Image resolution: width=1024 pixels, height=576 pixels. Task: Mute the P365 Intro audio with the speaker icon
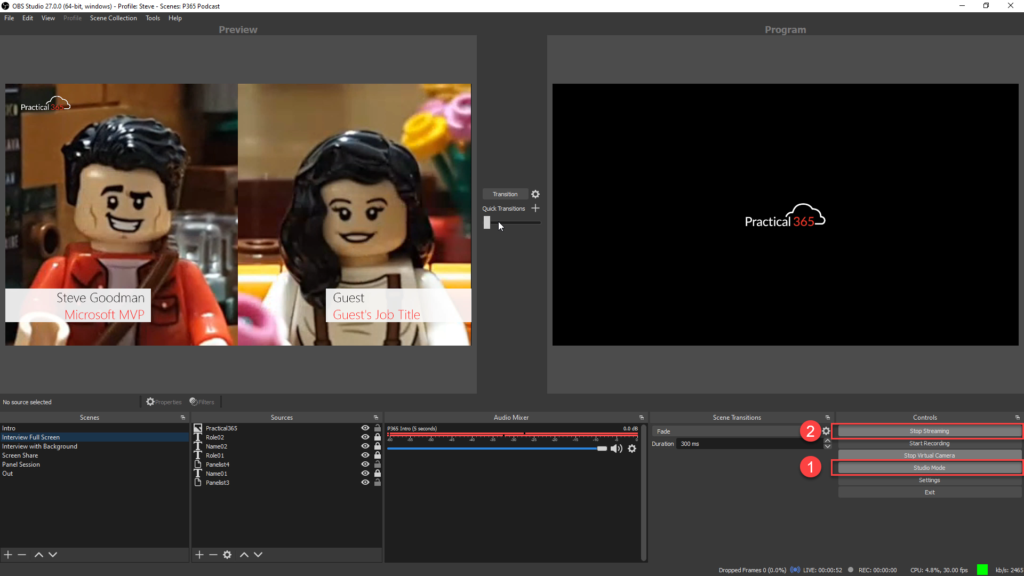tap(616, 449)
